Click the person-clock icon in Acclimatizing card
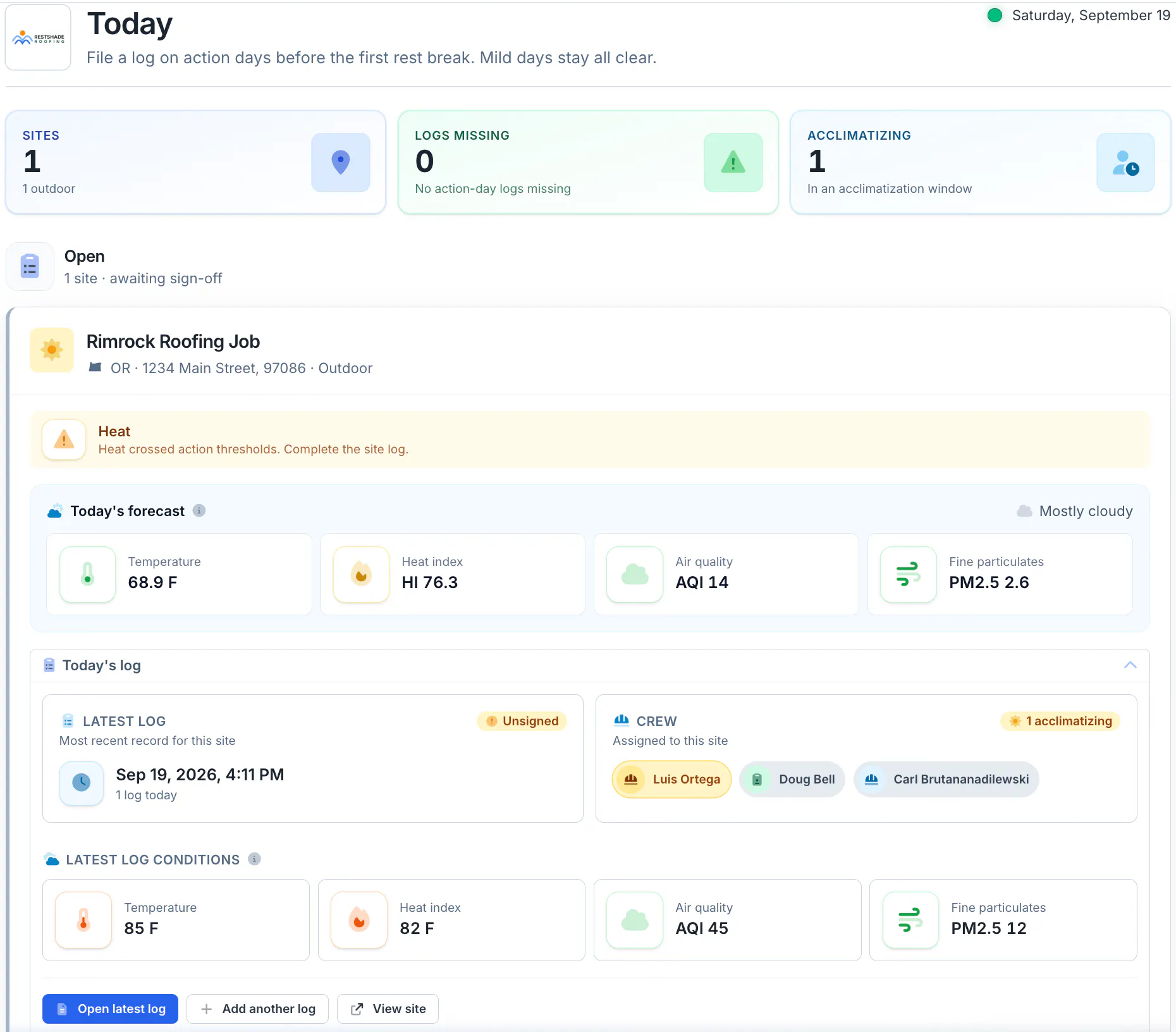 click(x=1125, y=162)
